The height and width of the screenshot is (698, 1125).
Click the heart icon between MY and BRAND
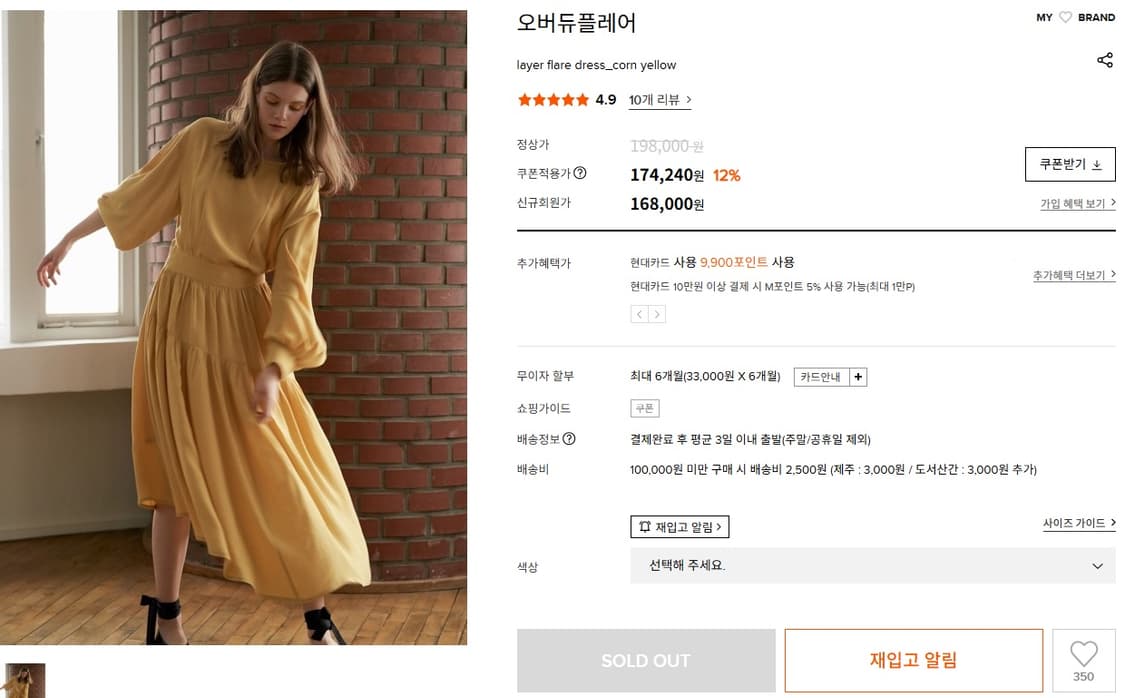(x=1065, y=17)
